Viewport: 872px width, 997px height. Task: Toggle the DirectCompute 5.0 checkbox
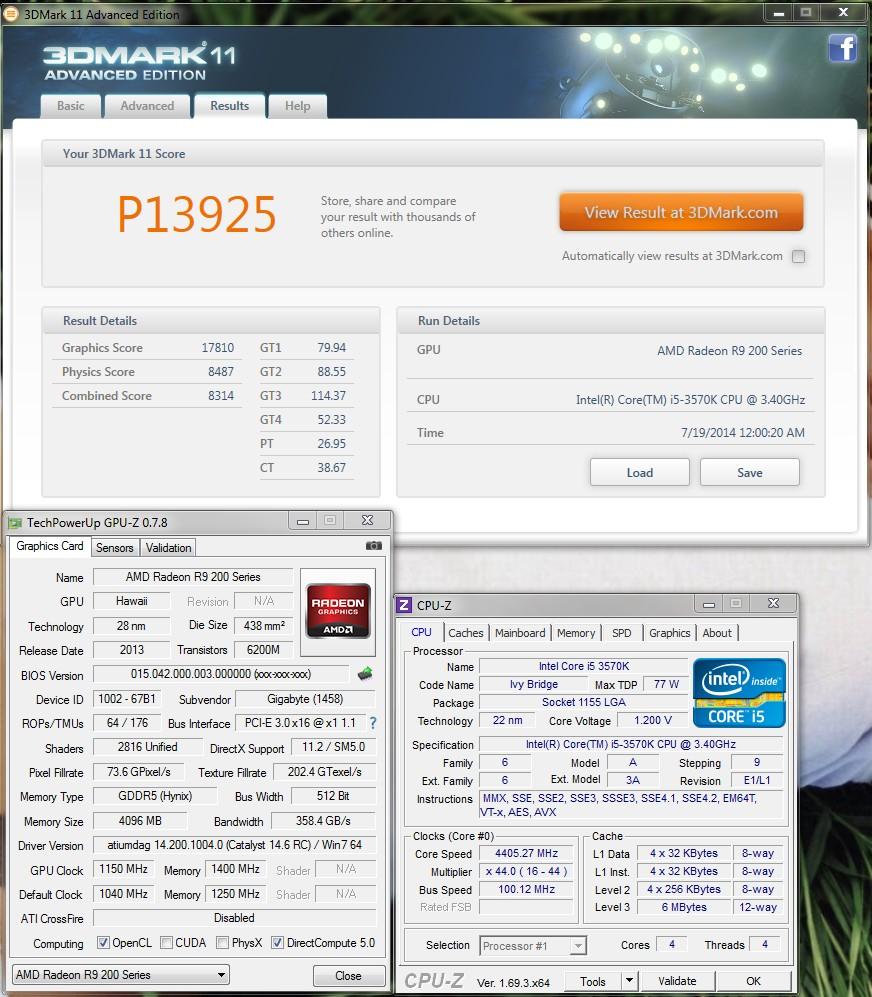[x=277, y=942]
